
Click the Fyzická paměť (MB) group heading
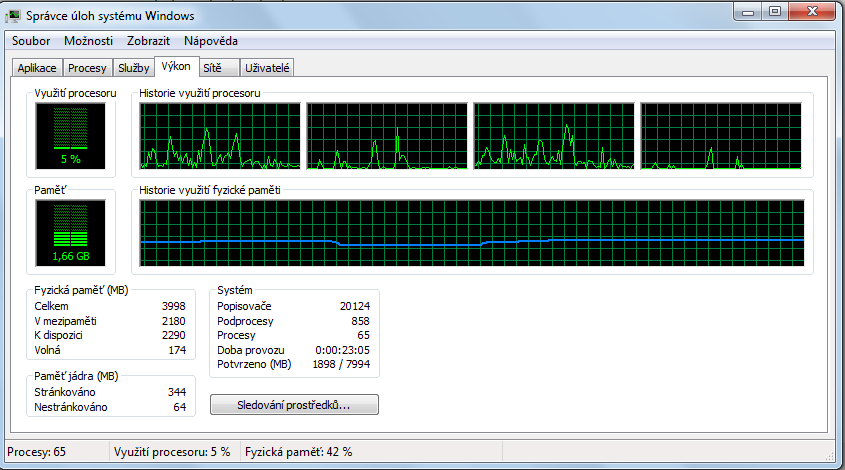[x=81, y=290]
